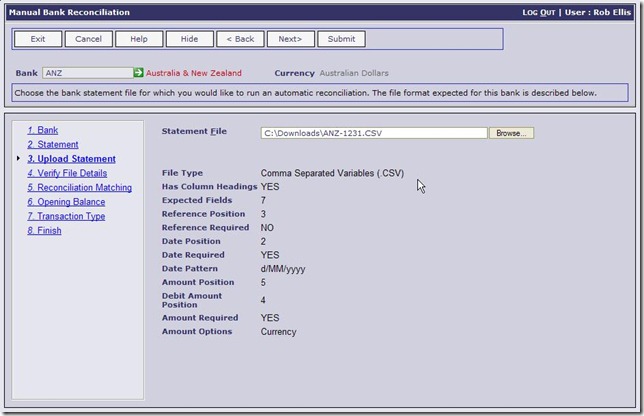Image resolution: width=644 pixels, height=416 pixels.
Task: Jump to step 2. Statement
Action: 52,145
